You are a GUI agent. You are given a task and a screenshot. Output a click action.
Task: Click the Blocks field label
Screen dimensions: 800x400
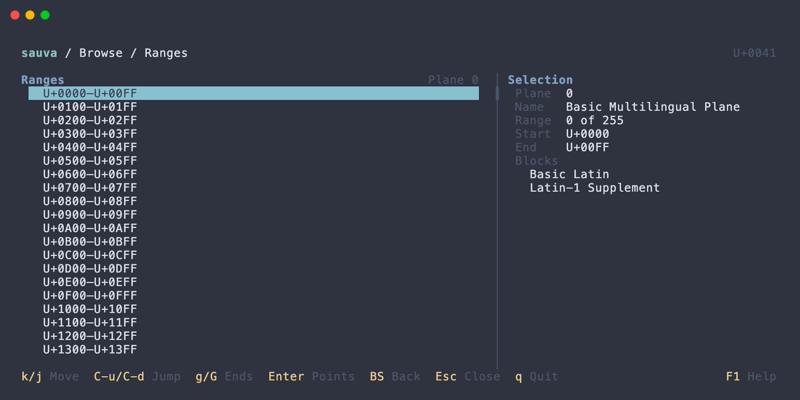[x=536, y=161]
